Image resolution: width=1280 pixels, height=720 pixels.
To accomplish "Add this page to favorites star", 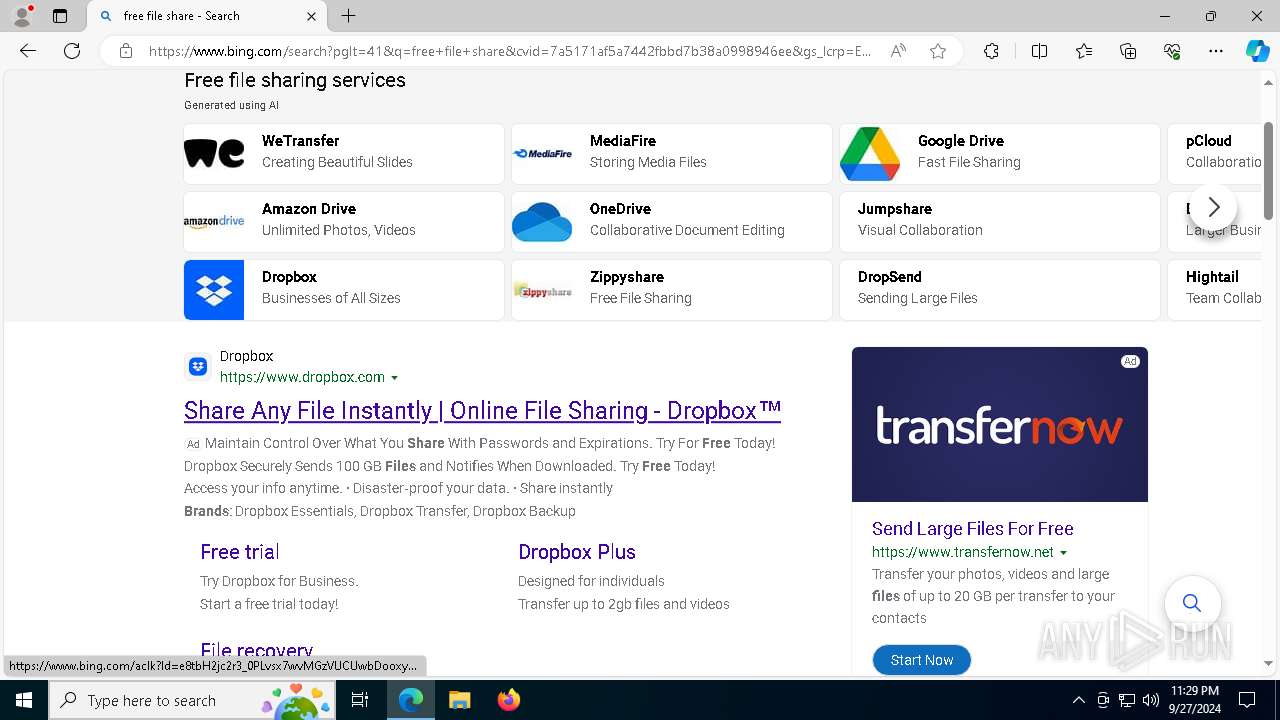I will point(938,51).
